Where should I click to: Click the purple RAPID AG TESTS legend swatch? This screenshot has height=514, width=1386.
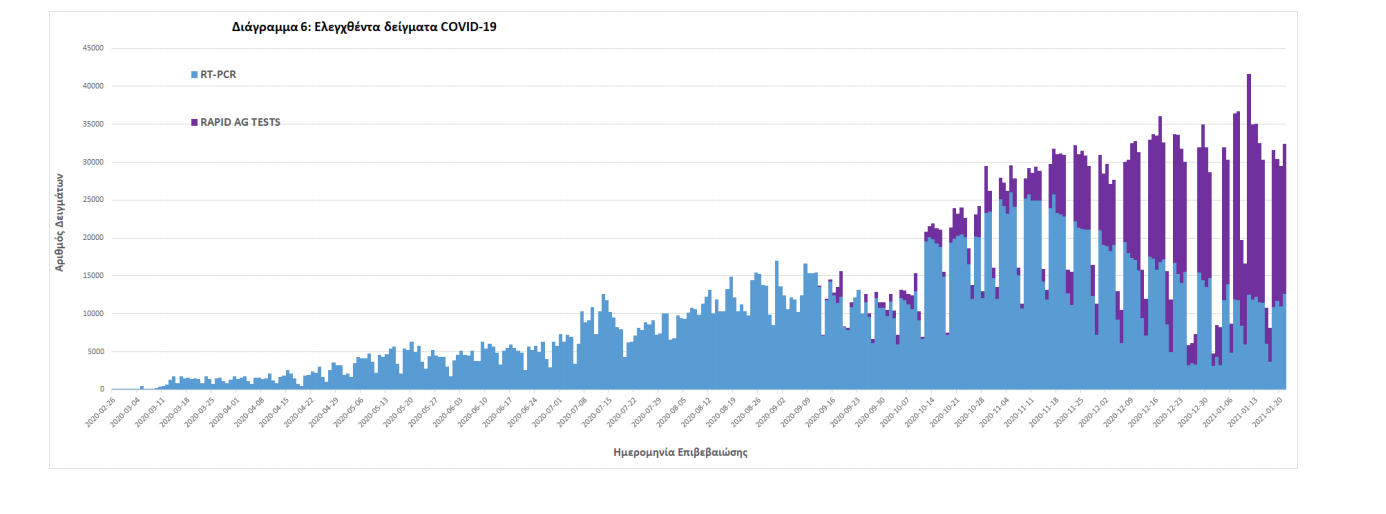pos(194,122)
